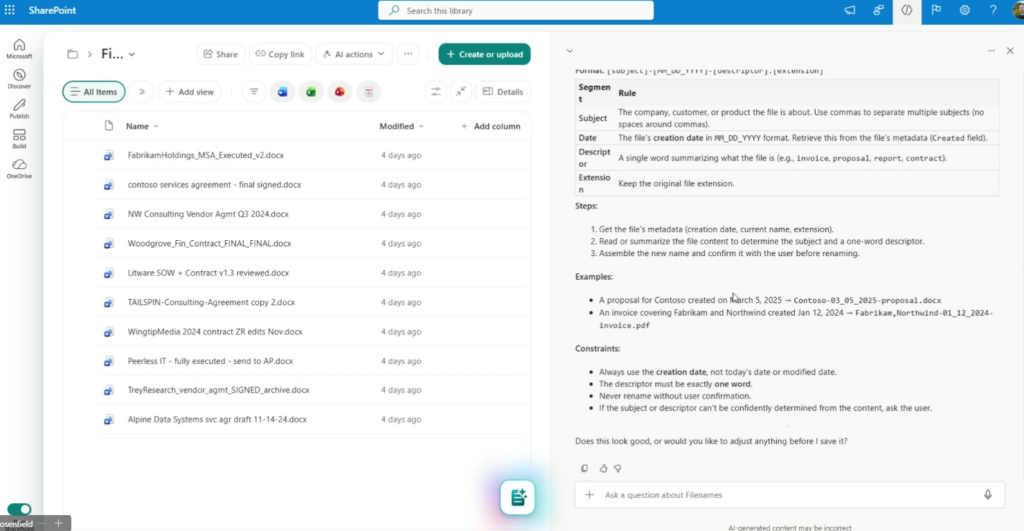
Task: Open NW Consulting Vendor Agmt Q3 2024.docx
Action: coord(208,214)
